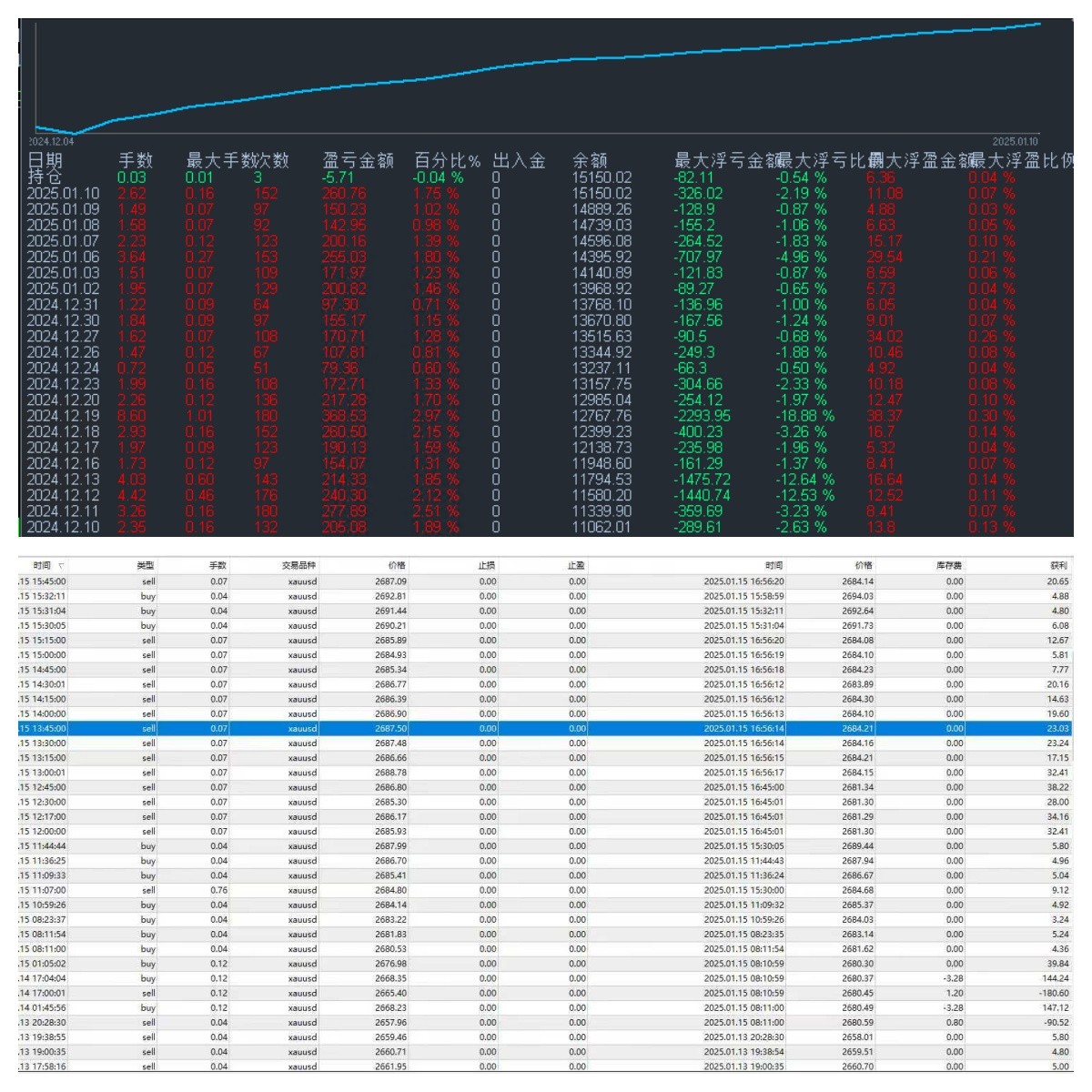Click the 类型 column header in trade history

coord(146,566)
